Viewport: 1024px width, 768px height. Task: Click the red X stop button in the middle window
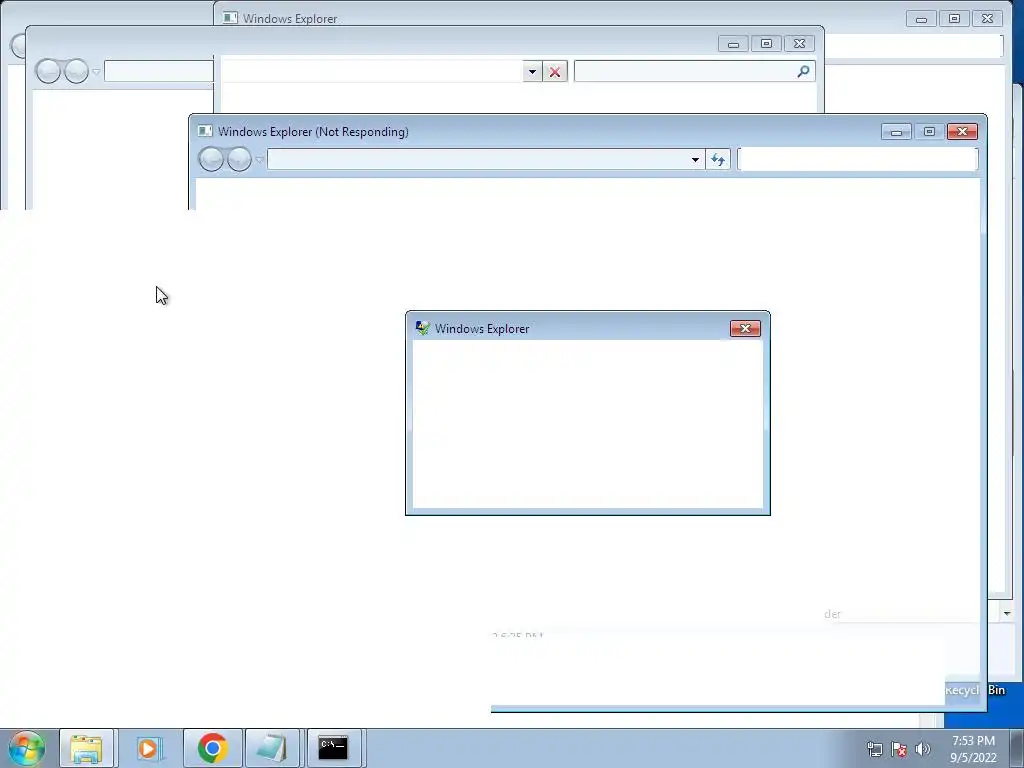(x=554, y=72)
